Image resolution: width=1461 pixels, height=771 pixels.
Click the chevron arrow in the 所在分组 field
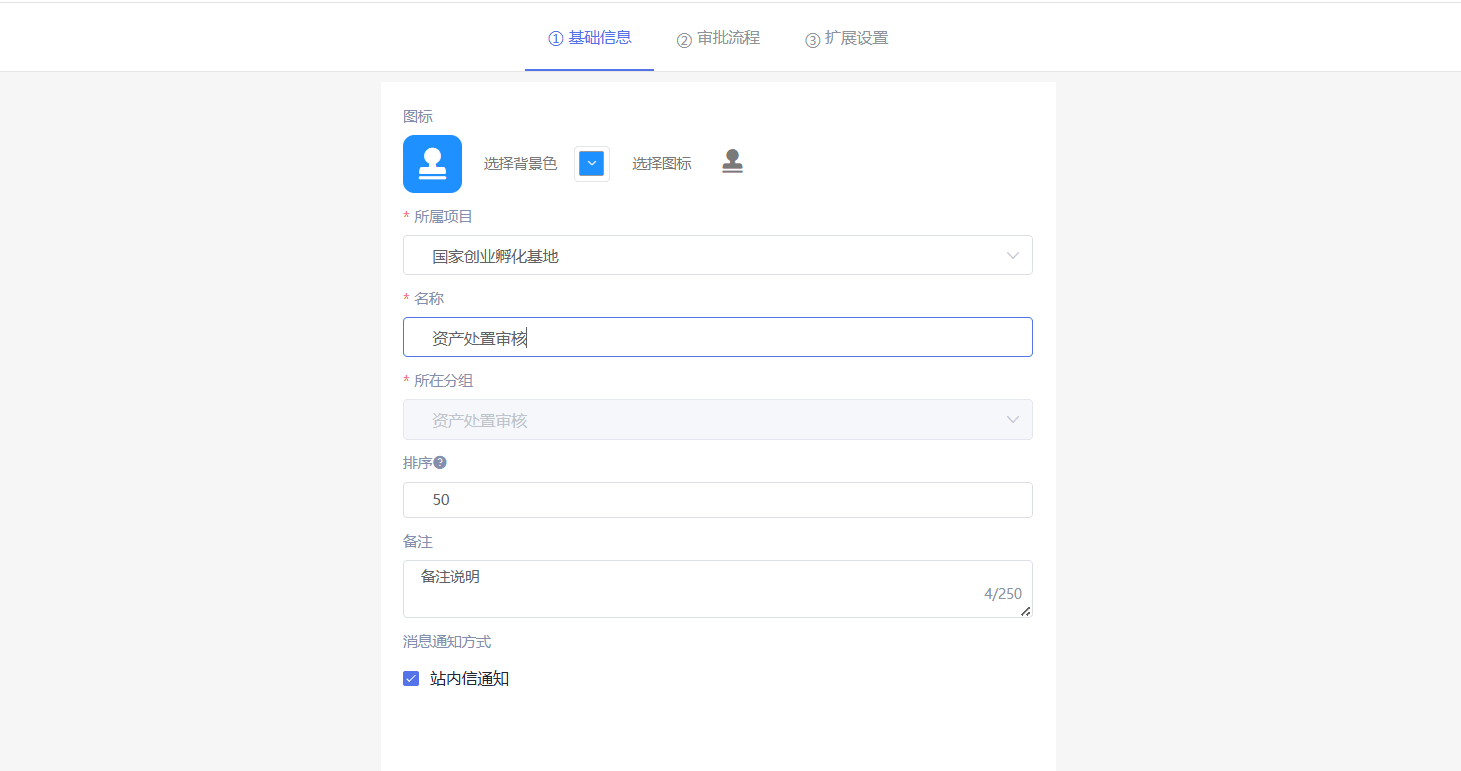(1013, 420)
